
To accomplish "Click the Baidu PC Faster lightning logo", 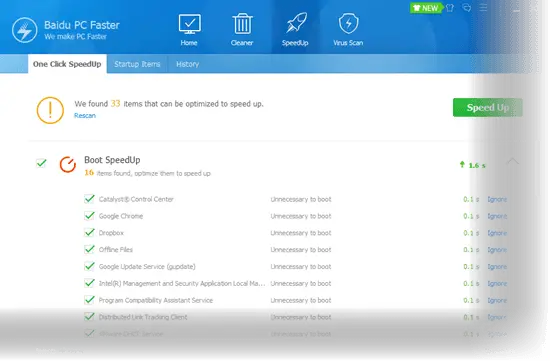I will (25, 30).
